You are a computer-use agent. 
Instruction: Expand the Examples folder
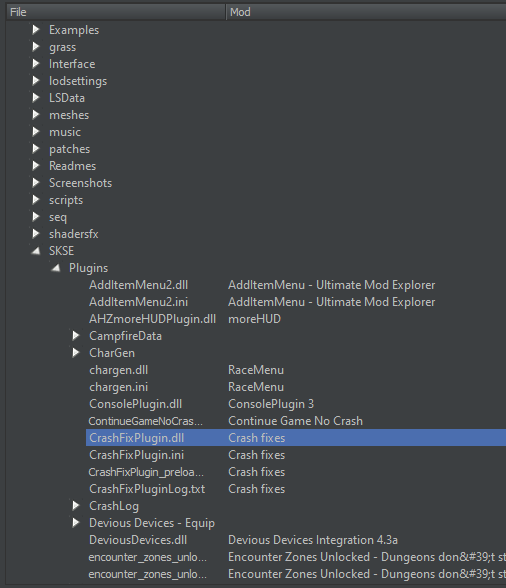(x=36, y=30)
